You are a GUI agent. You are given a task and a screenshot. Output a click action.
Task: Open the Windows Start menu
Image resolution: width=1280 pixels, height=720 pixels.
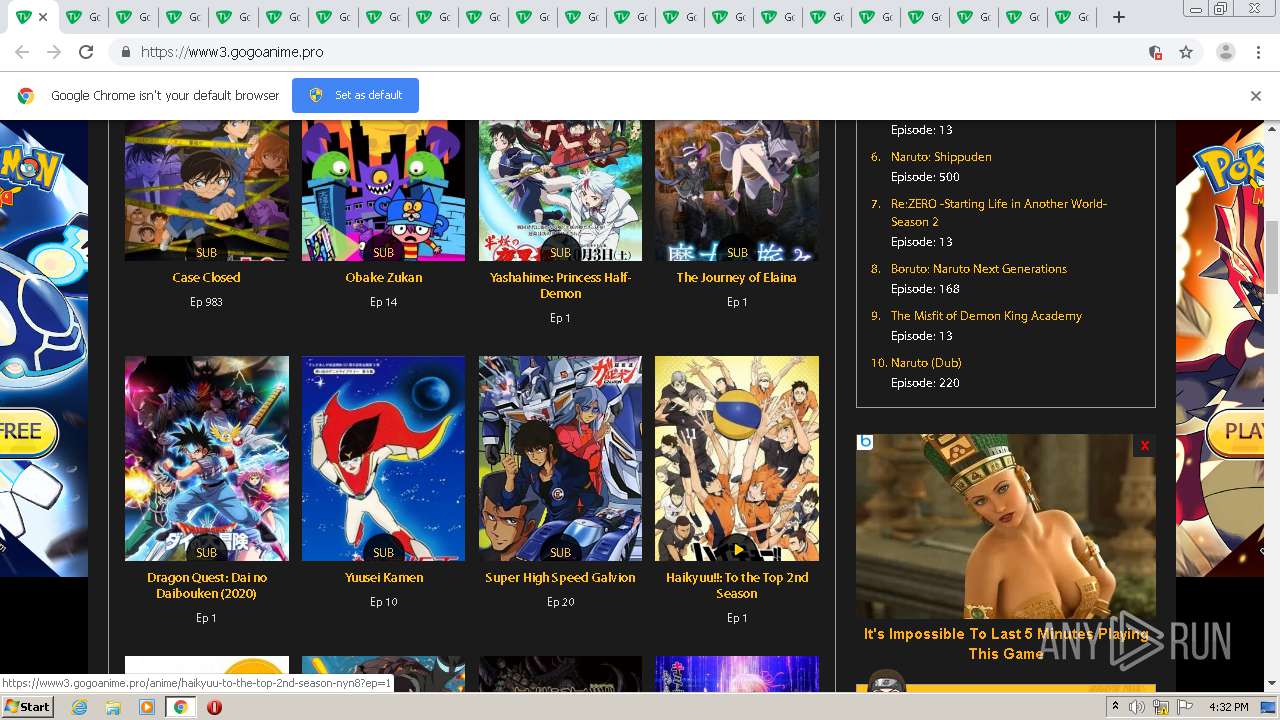[27, 707]
